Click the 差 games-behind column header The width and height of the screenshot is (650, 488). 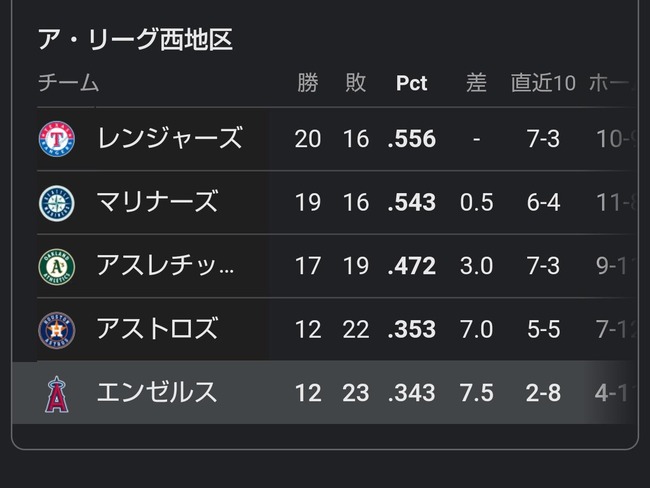coord(476,83)
